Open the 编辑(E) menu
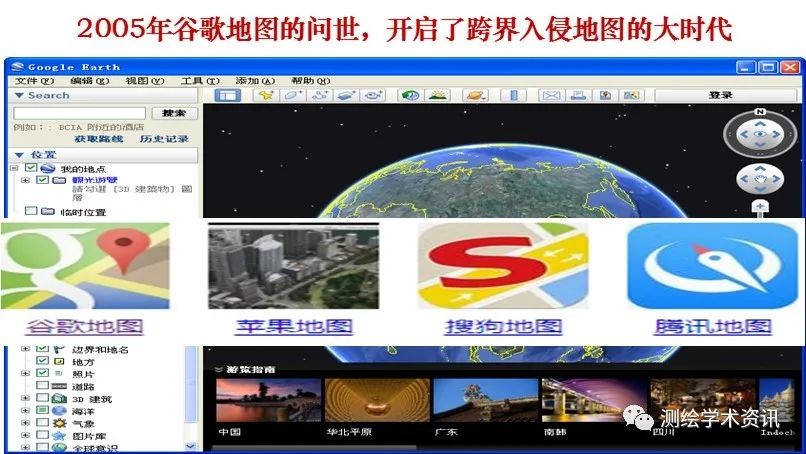The width and height of the screenshot is (806, 454). coord(89,81)
